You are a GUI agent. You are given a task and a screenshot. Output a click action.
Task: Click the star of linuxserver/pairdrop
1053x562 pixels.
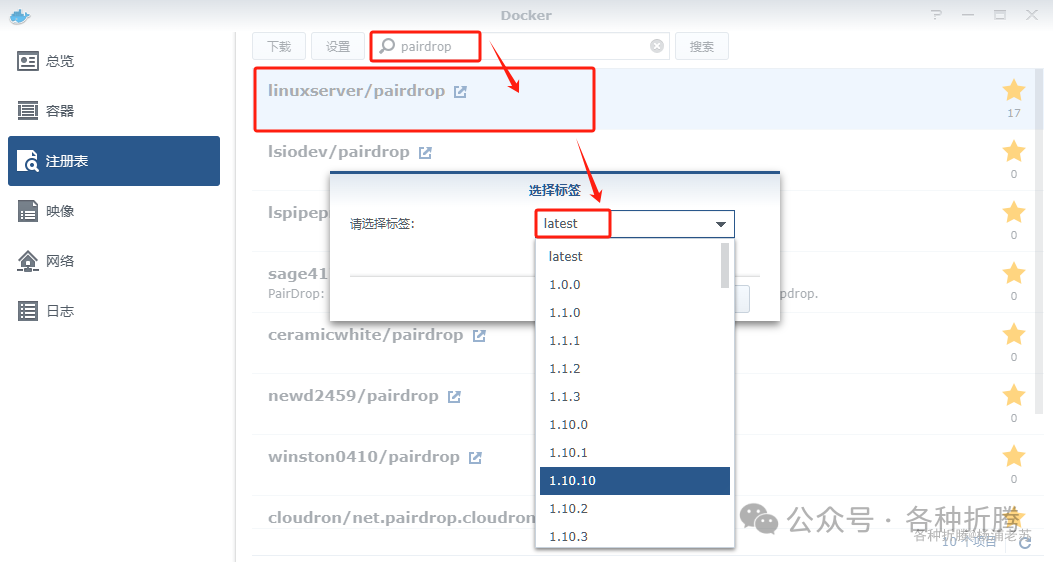[x=1013, y=90]
